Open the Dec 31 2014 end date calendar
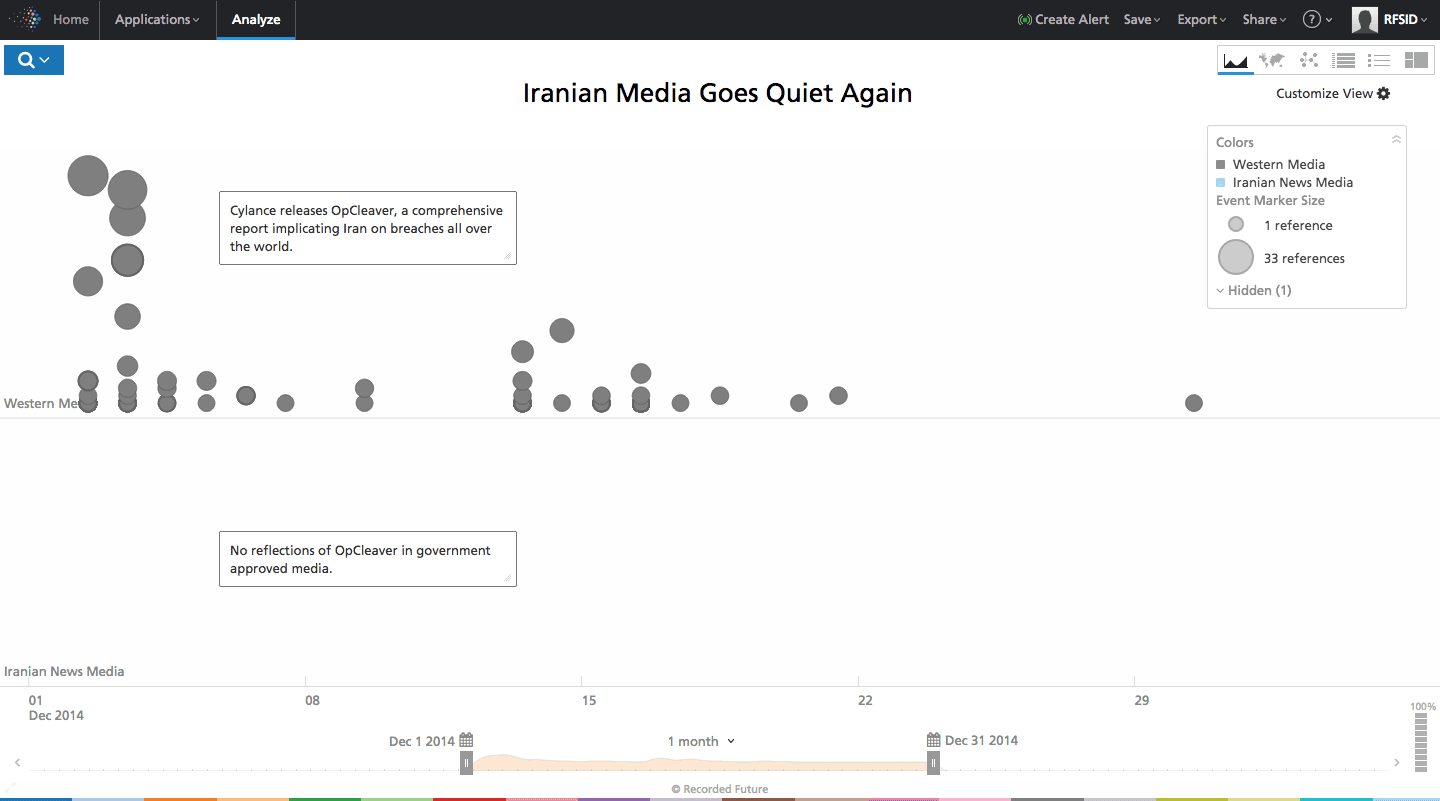The height and width of the screenshot is (801, 1440). tap(933, 741)
